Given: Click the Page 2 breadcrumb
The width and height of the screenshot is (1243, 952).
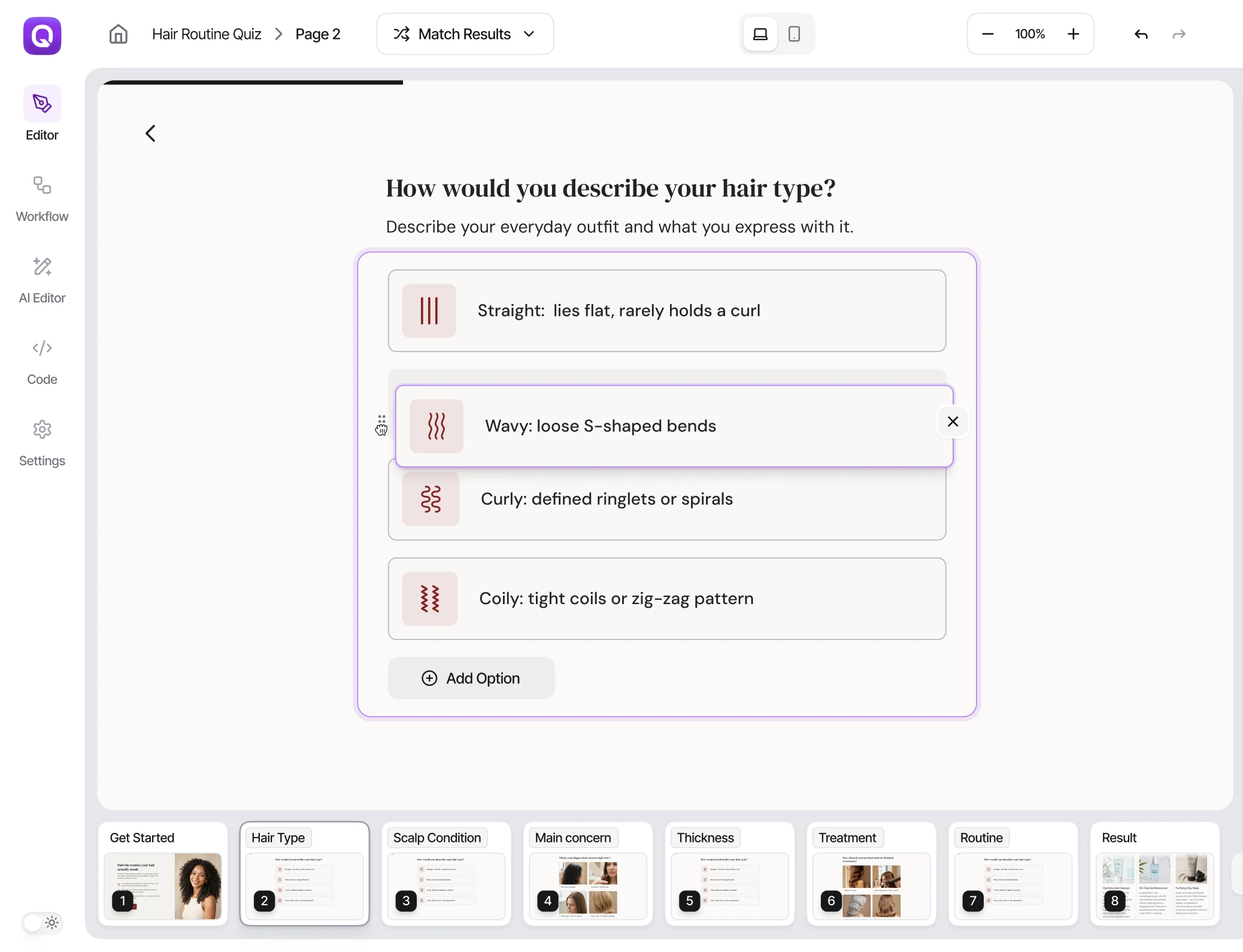Looking at the screenshot, I should [x=318, y=34].
